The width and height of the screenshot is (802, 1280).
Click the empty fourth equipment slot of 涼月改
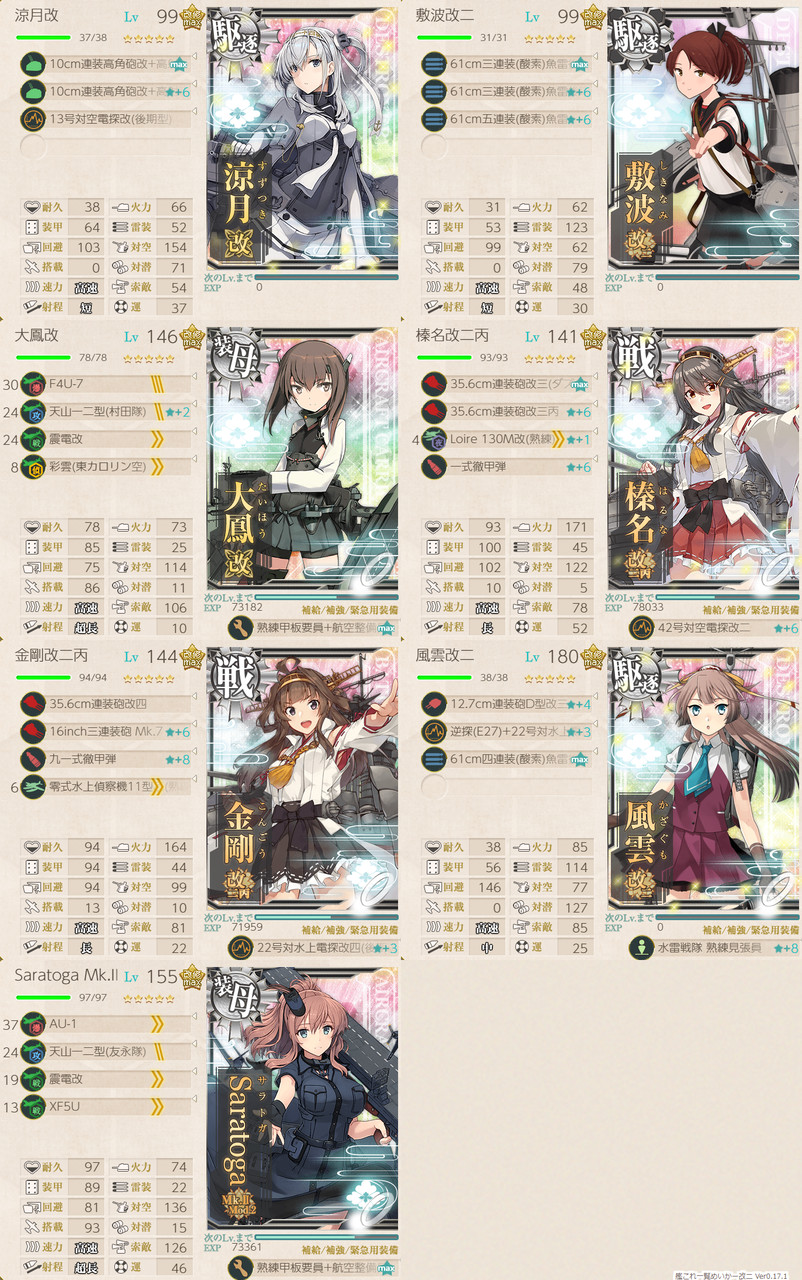pos(105,146)
